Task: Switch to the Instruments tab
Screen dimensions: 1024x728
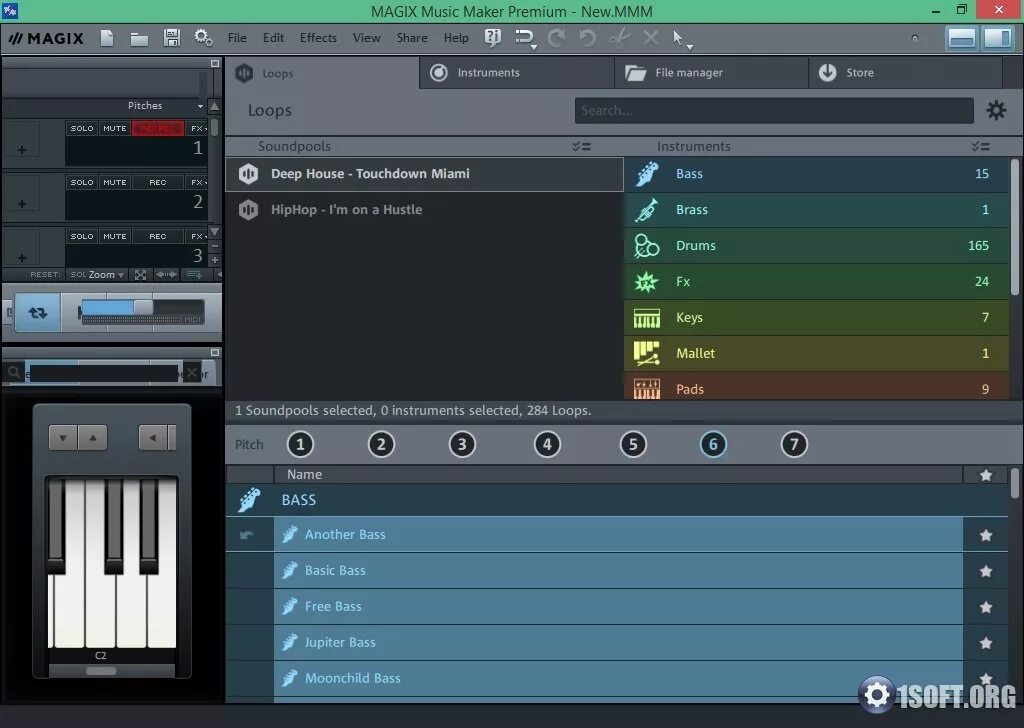Action: click(x=517, y=72)
